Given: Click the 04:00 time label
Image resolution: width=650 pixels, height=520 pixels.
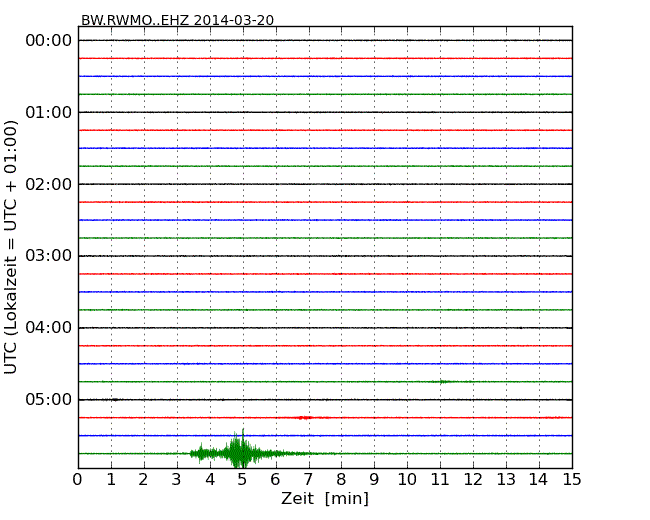Looking at the screenshot, I should [49, 328].
